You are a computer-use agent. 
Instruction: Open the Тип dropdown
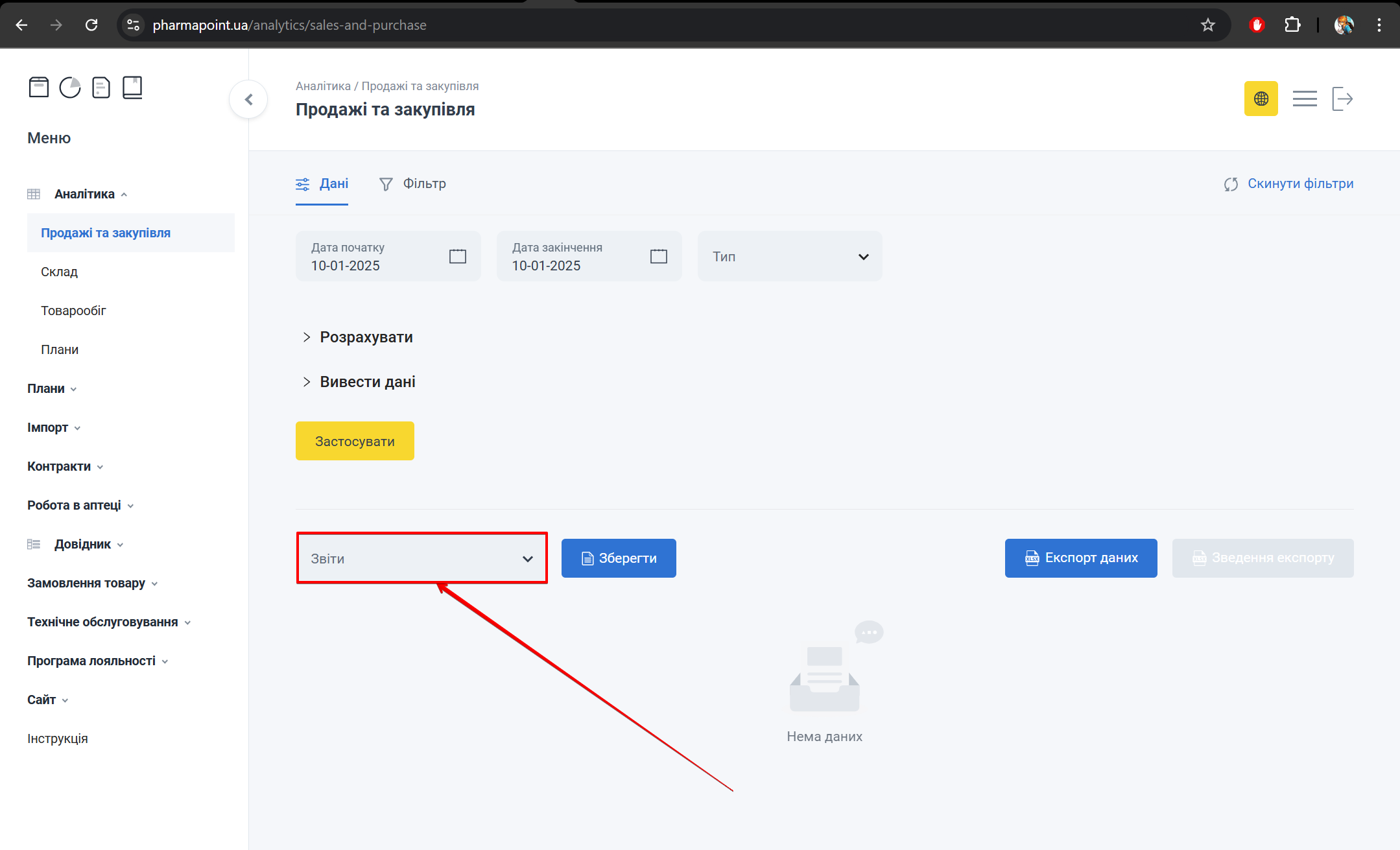coord(789,256)
